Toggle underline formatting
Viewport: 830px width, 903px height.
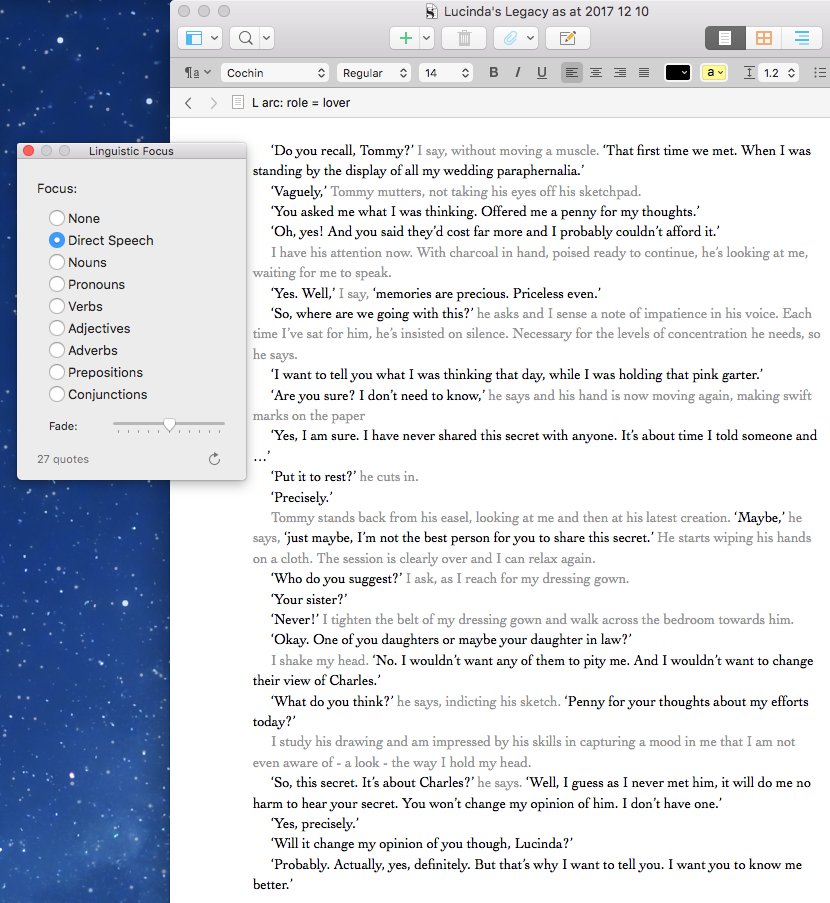click(541, 73)
